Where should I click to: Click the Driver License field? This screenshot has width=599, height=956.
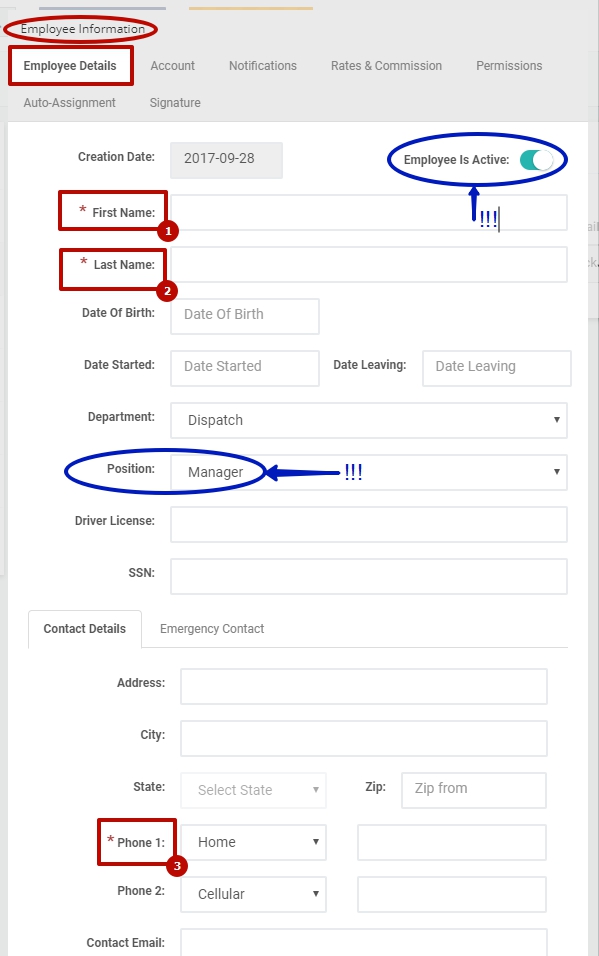368,524
